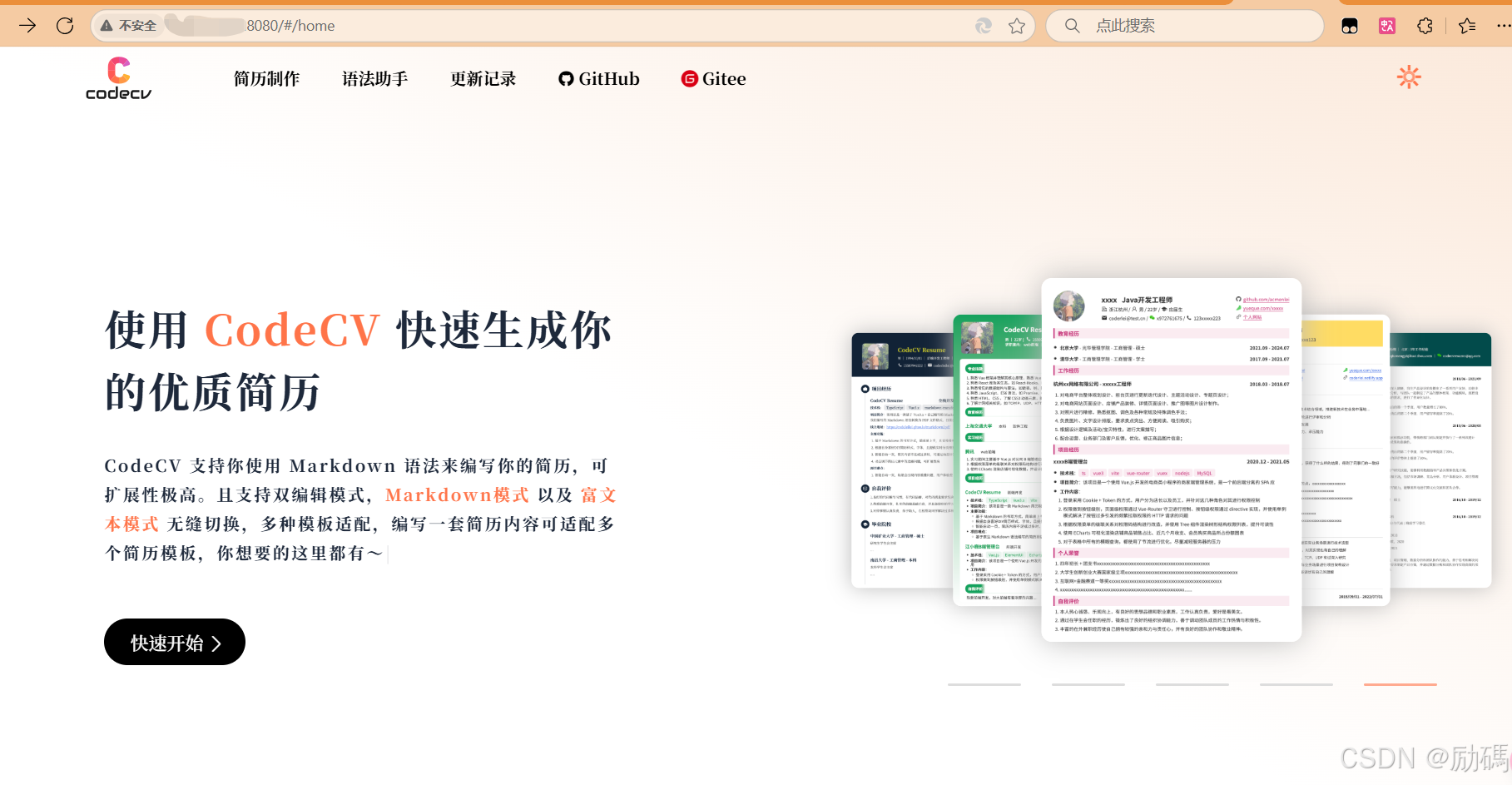Click the dark green rightmost resume template
Screen dimensions: 1512x785
coord(1440,460)
